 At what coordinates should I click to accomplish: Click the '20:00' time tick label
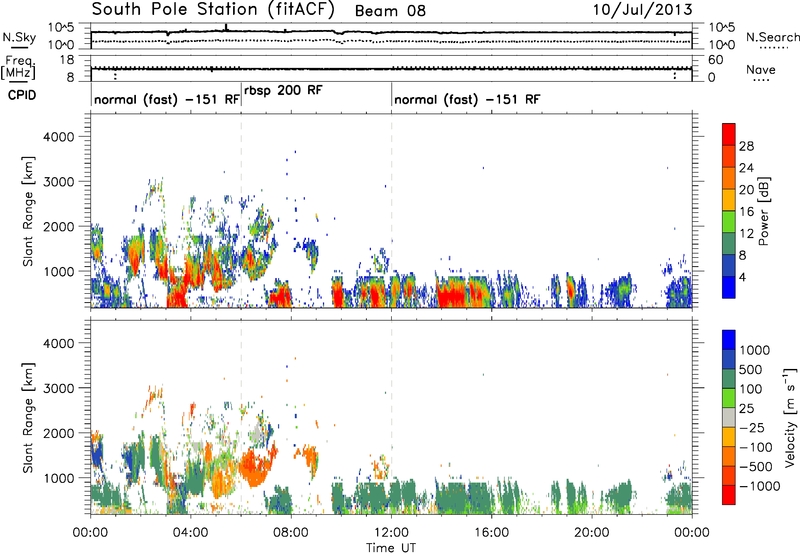[x=591, y=533]
